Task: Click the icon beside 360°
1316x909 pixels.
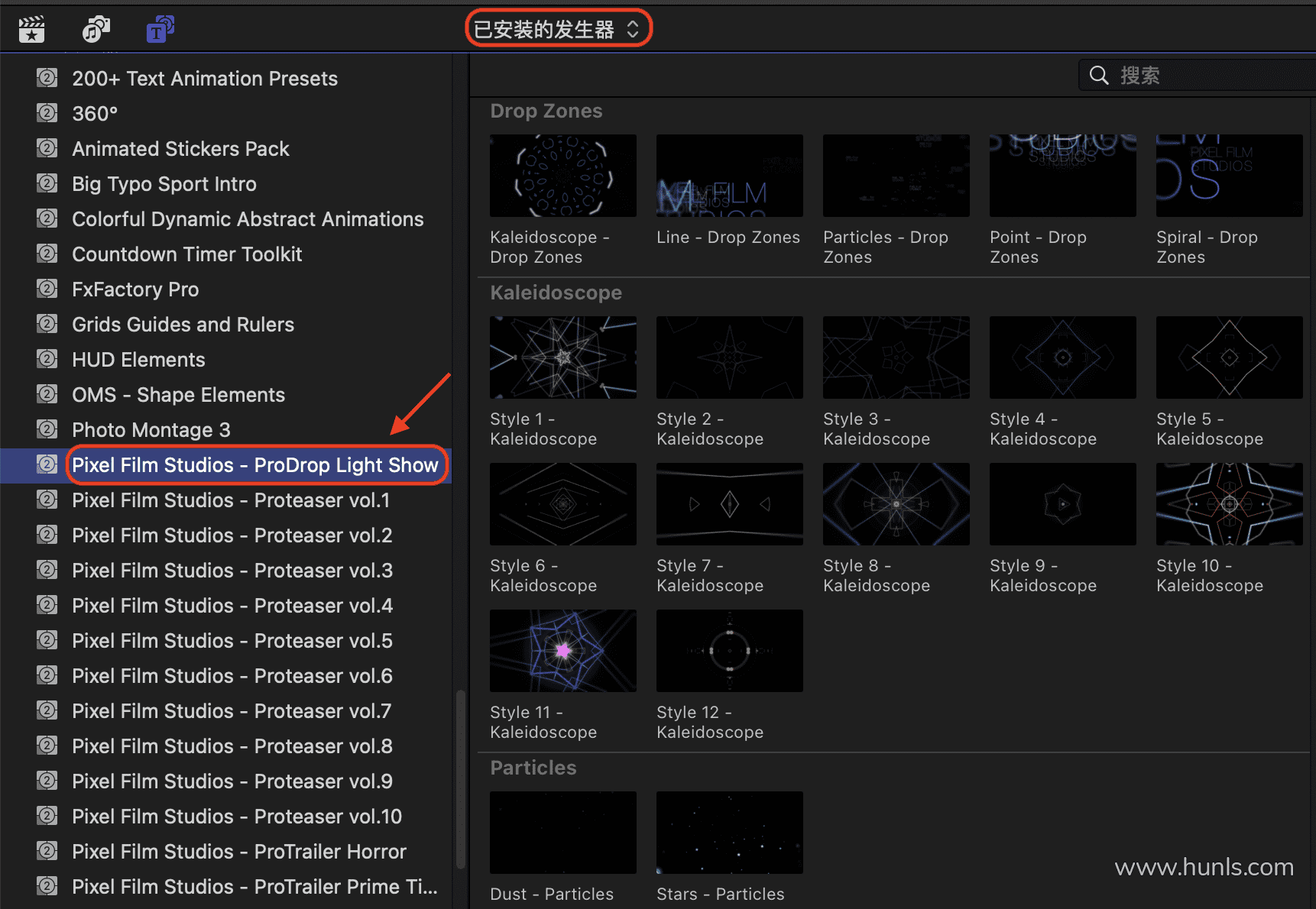Action: click(x=47, y=113)
